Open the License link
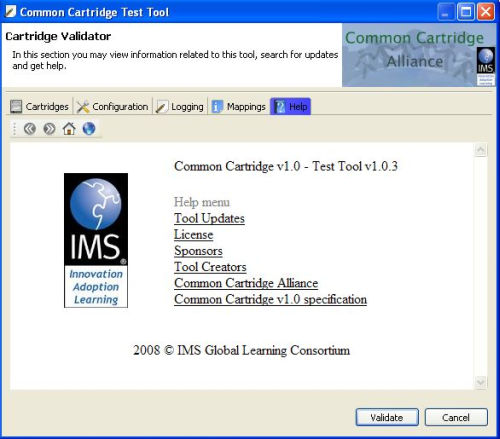This screenshot has height=439, width=500. [x=194, y=235]
